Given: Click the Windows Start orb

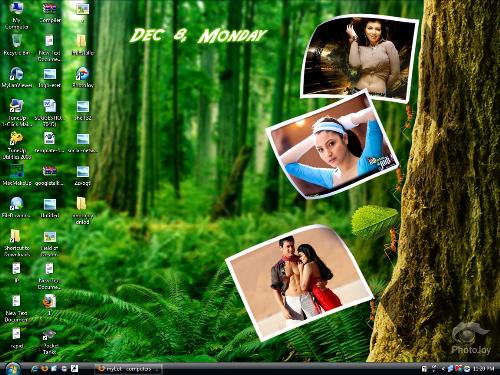Looking at the screenshot, I should [13, 368].
